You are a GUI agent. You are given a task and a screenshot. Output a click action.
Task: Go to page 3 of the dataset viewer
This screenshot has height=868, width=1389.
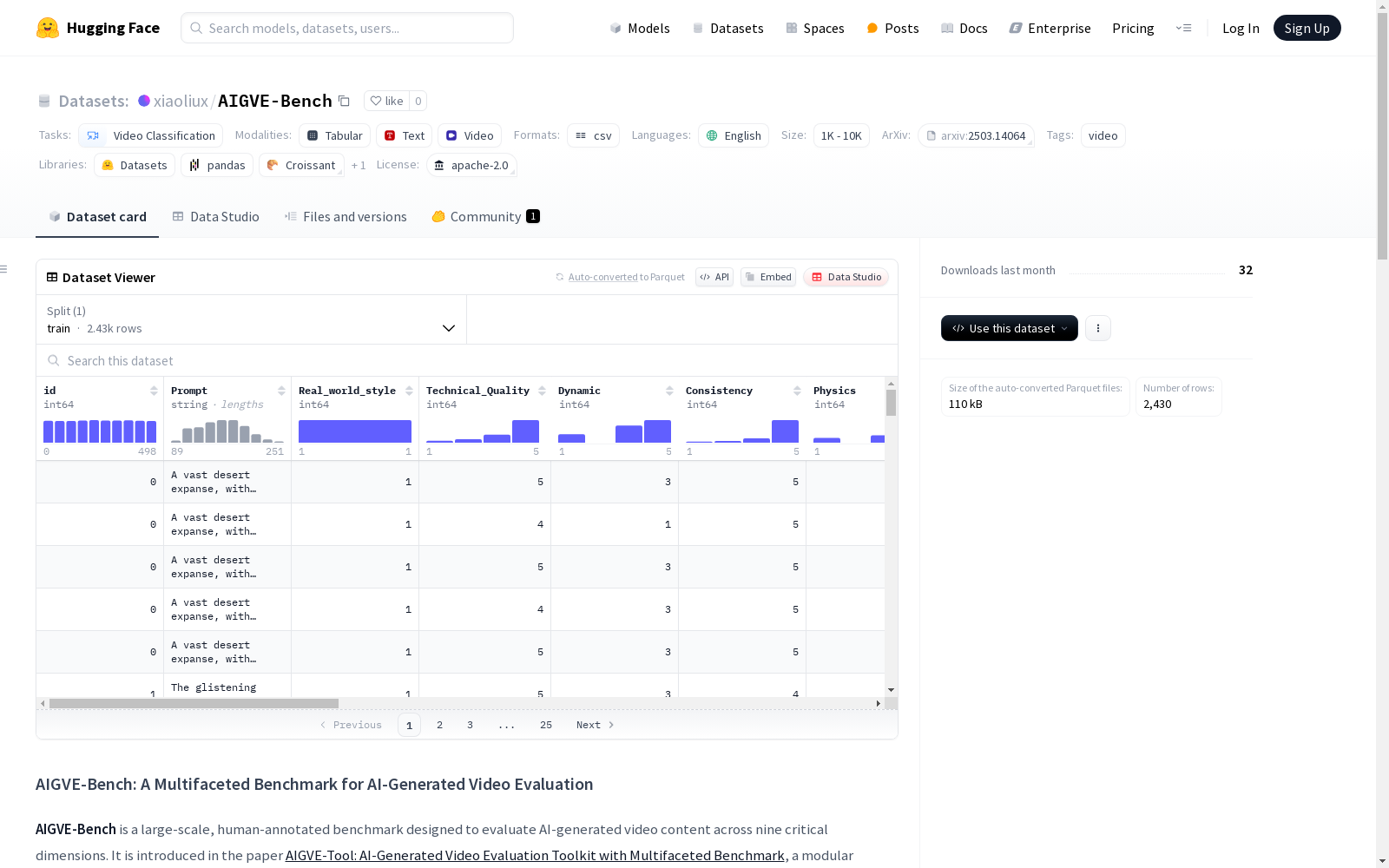pos(471,725)
